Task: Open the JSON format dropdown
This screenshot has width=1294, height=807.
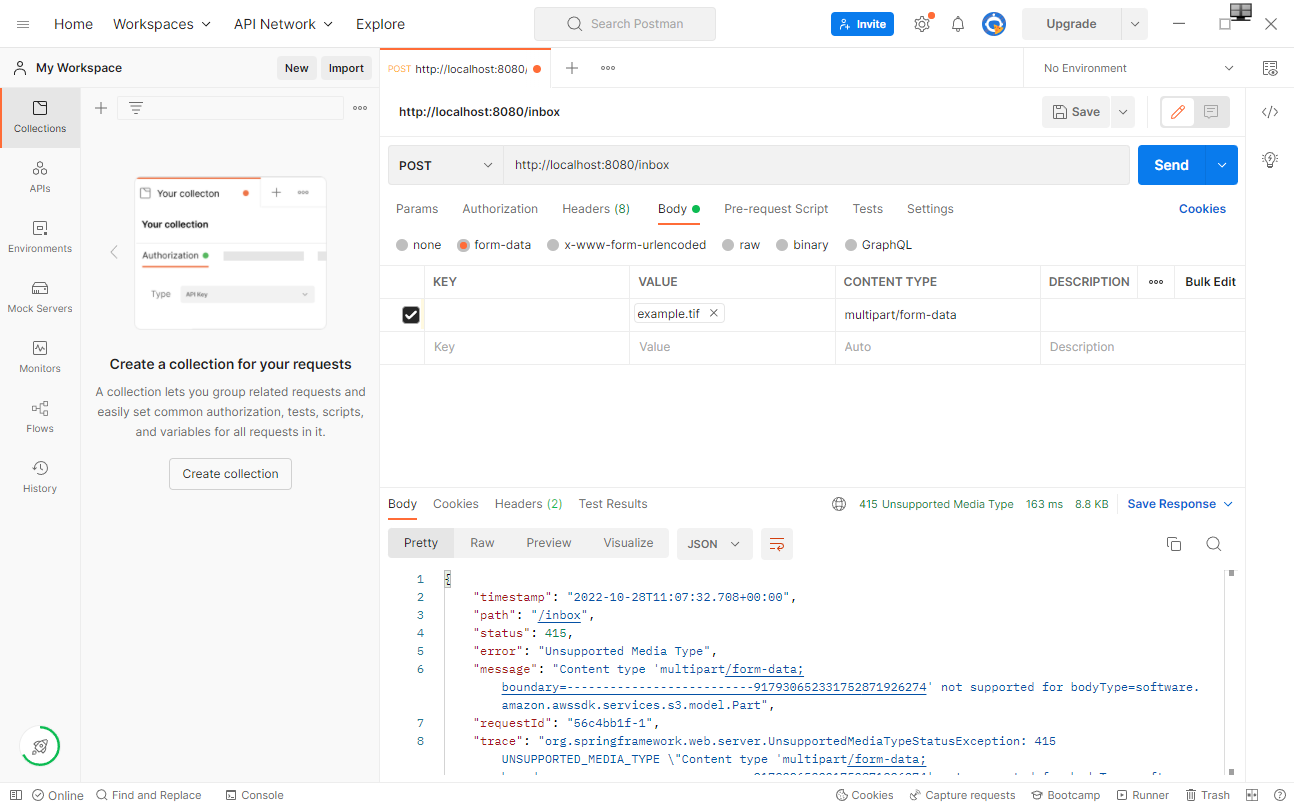Action: click(714, 544)
